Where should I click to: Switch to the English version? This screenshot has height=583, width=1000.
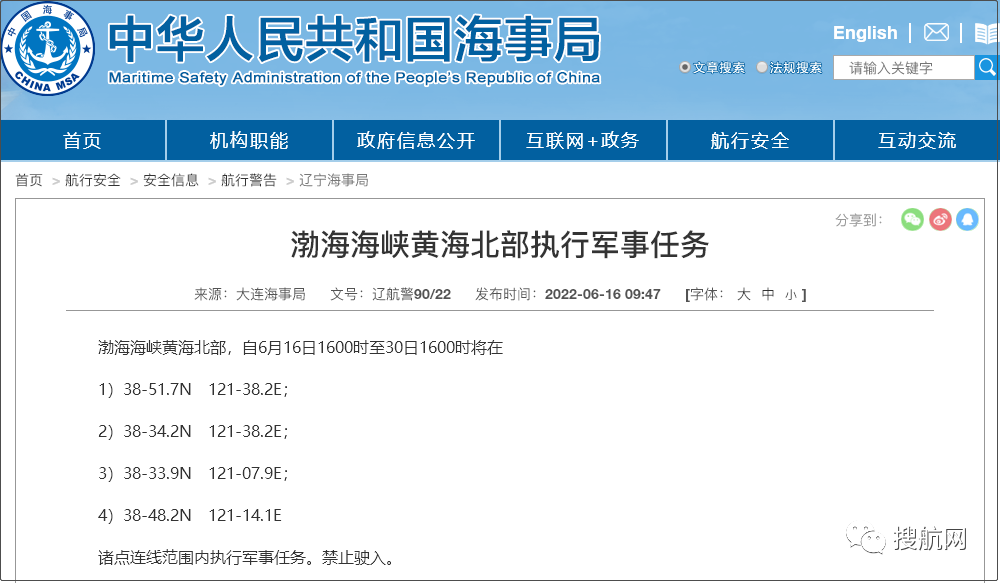point(864,32)
